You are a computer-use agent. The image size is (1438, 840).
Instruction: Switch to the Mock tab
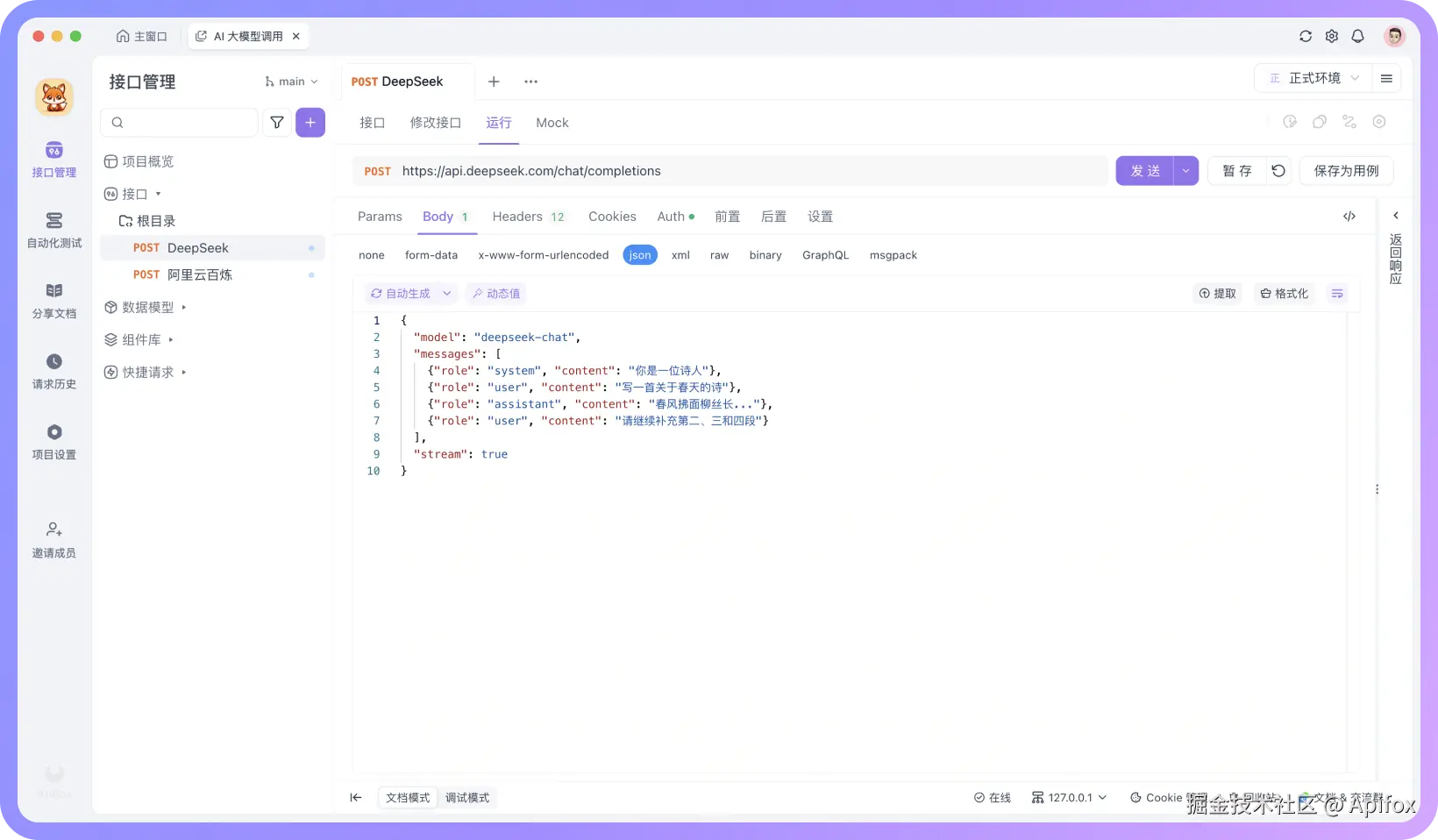click(552, 123)
